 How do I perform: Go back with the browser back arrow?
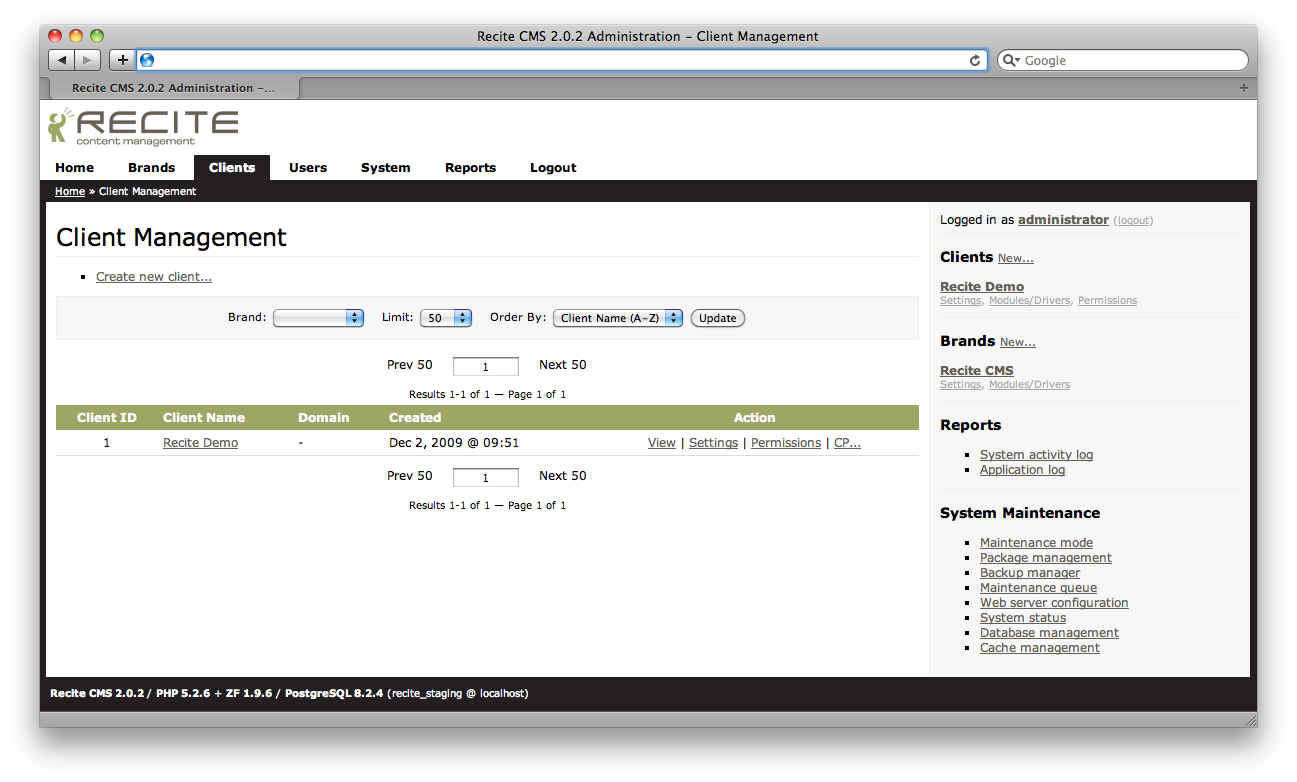62,60
